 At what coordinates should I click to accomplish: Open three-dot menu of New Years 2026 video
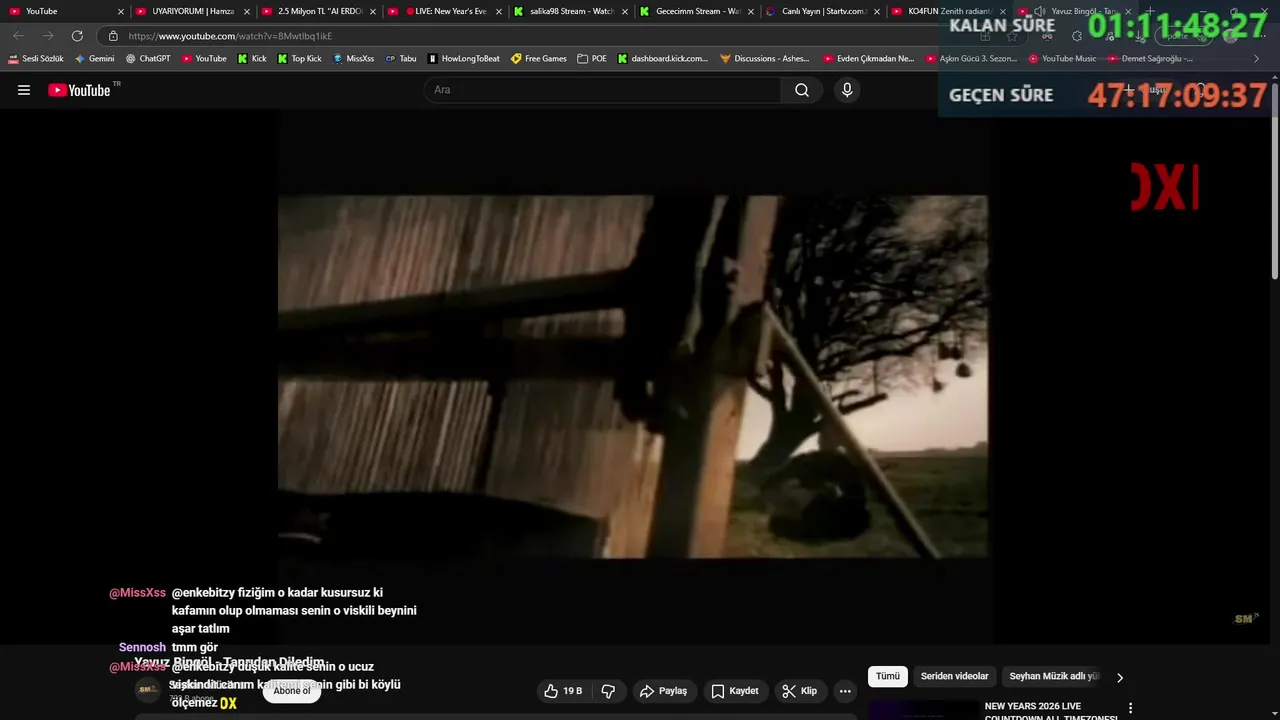coord(1130,708)
